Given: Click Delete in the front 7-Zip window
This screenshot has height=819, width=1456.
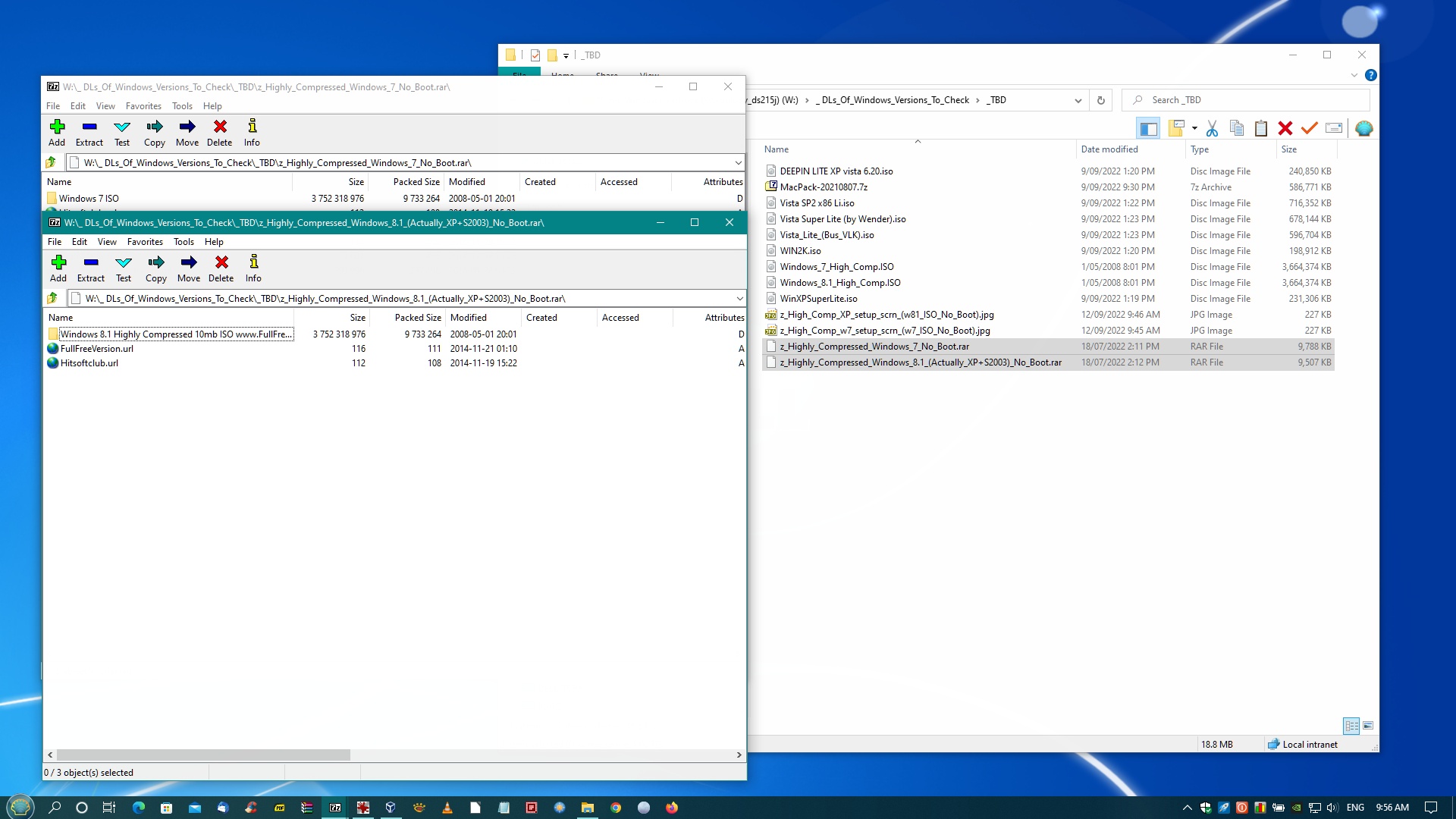Looking at the screenshot, I should (x=221, y=268).
